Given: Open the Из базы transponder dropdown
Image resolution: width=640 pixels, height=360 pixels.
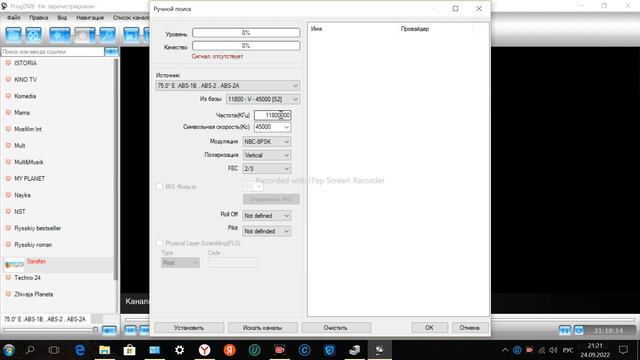Looking at the screenshot, I should [263, 99].
